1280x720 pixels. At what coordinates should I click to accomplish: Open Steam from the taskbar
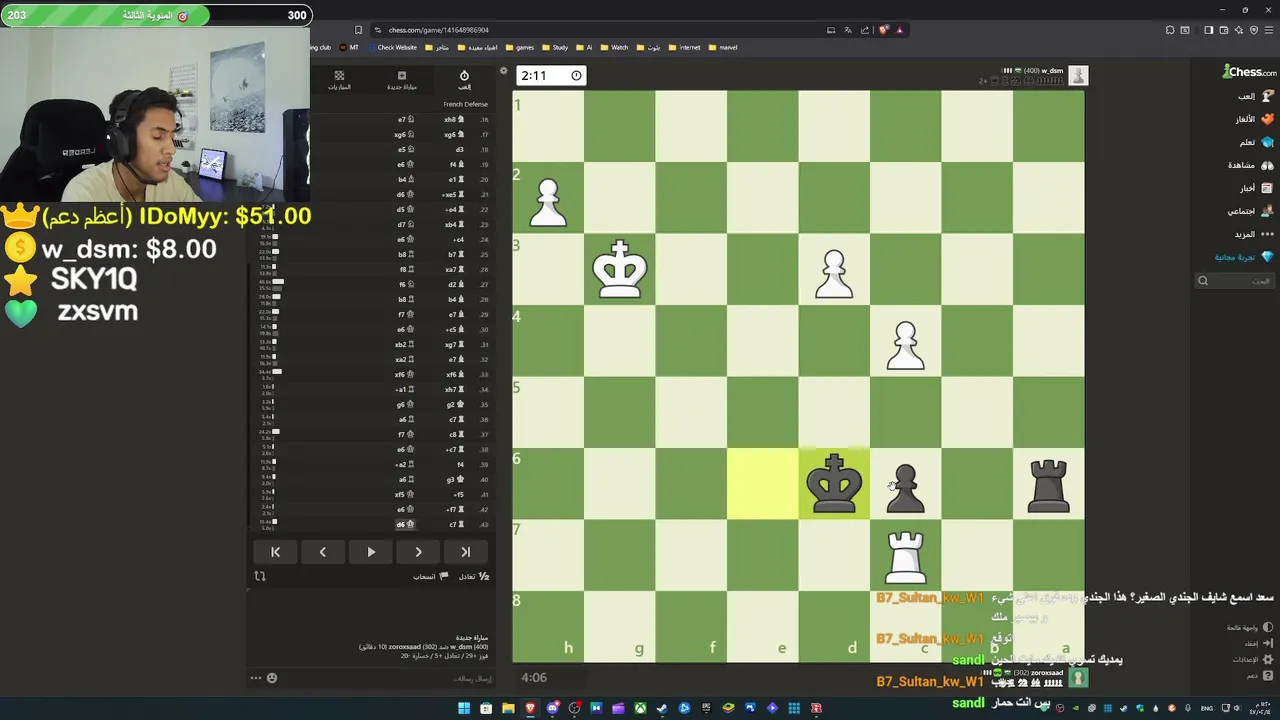tap(662, 708)
